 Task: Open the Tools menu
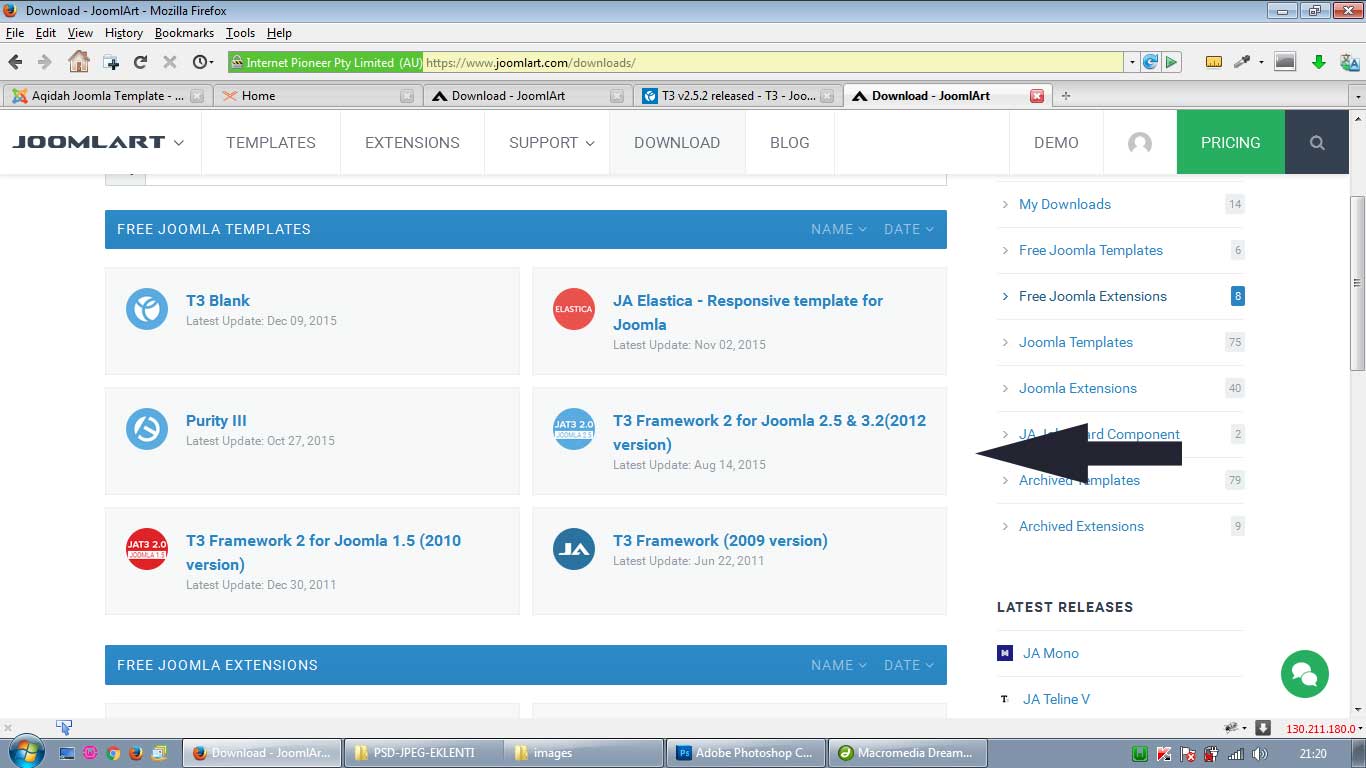240,33
